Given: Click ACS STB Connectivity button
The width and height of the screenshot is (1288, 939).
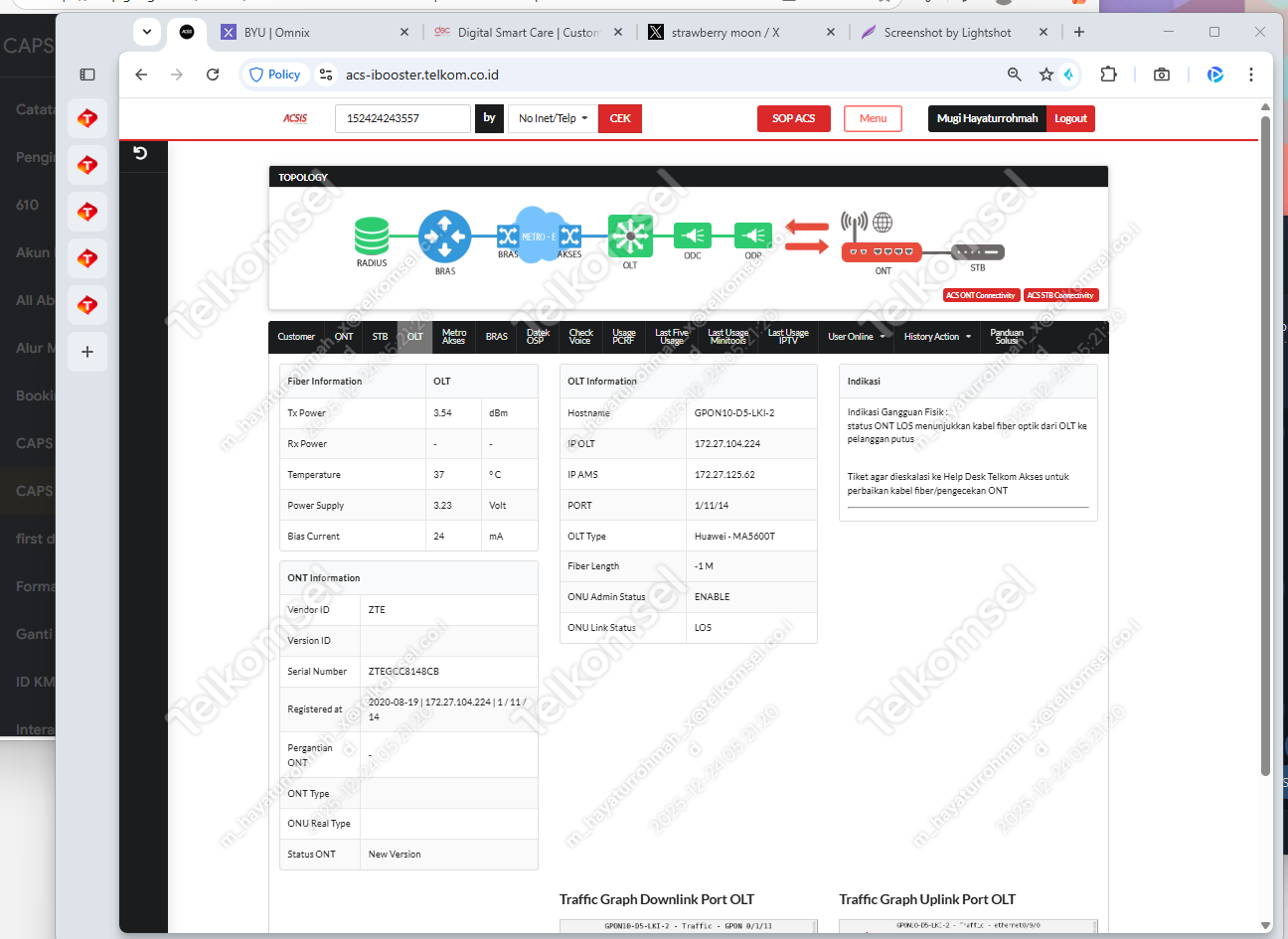Looking at the screenshot, I should [1060, 295].
